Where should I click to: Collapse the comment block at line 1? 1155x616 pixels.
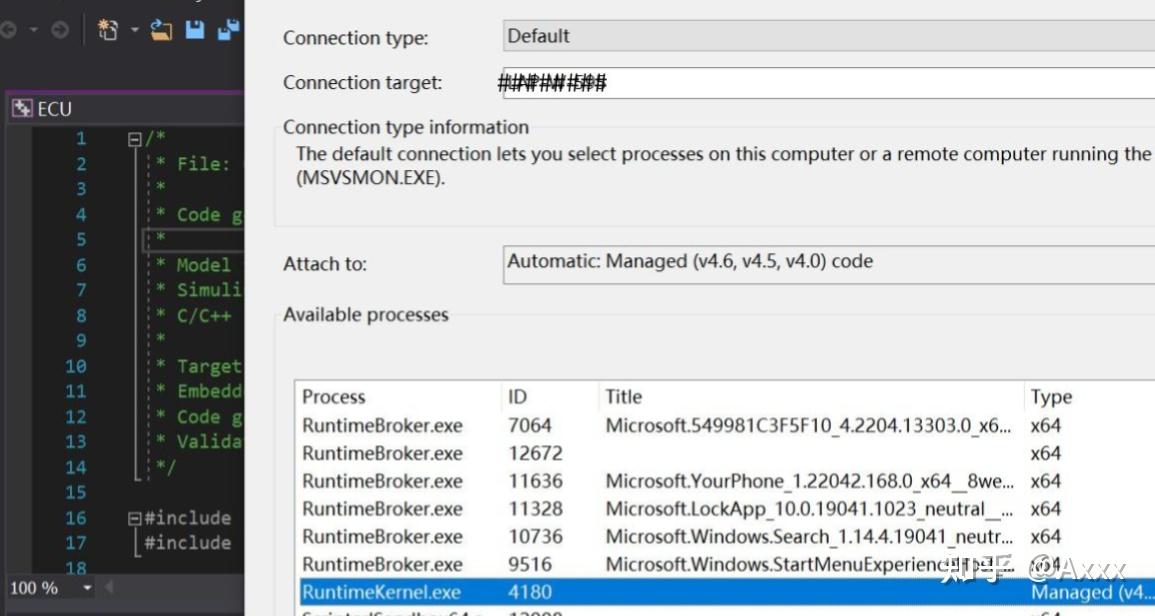(135, 139)
